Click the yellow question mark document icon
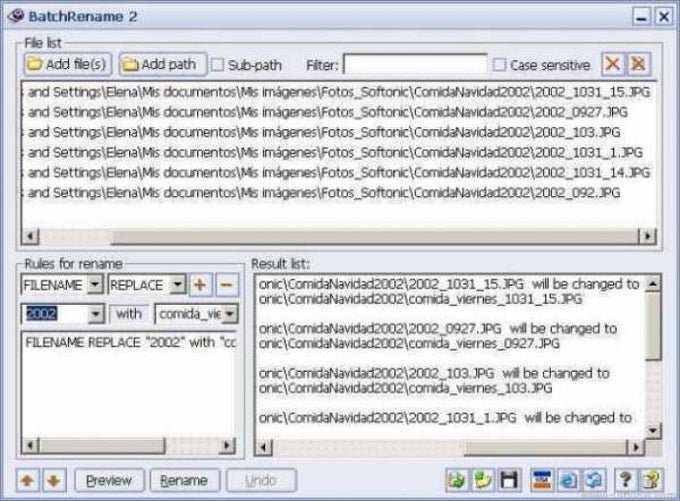This screenshot has height=501, width=680. (651, 480)
